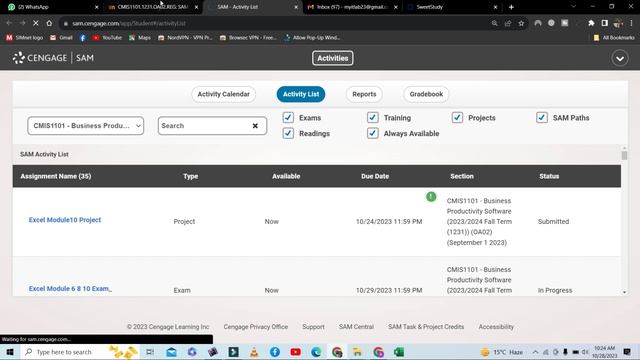Open the Allow Pop-Up Windows bookmark
This screenshot has height=360, width=640.
point(312,38)
